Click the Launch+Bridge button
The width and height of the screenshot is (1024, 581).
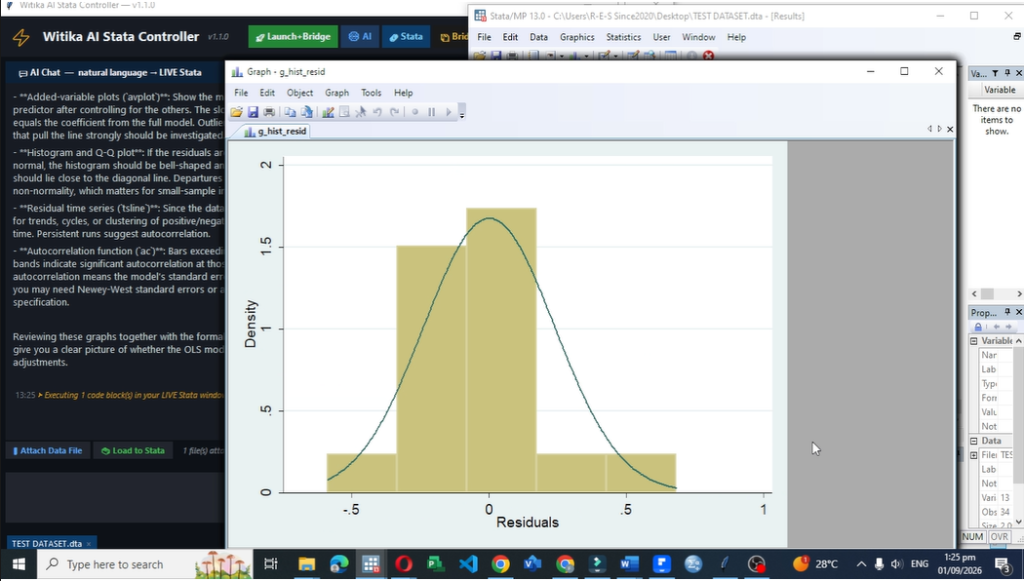point(293,37)
